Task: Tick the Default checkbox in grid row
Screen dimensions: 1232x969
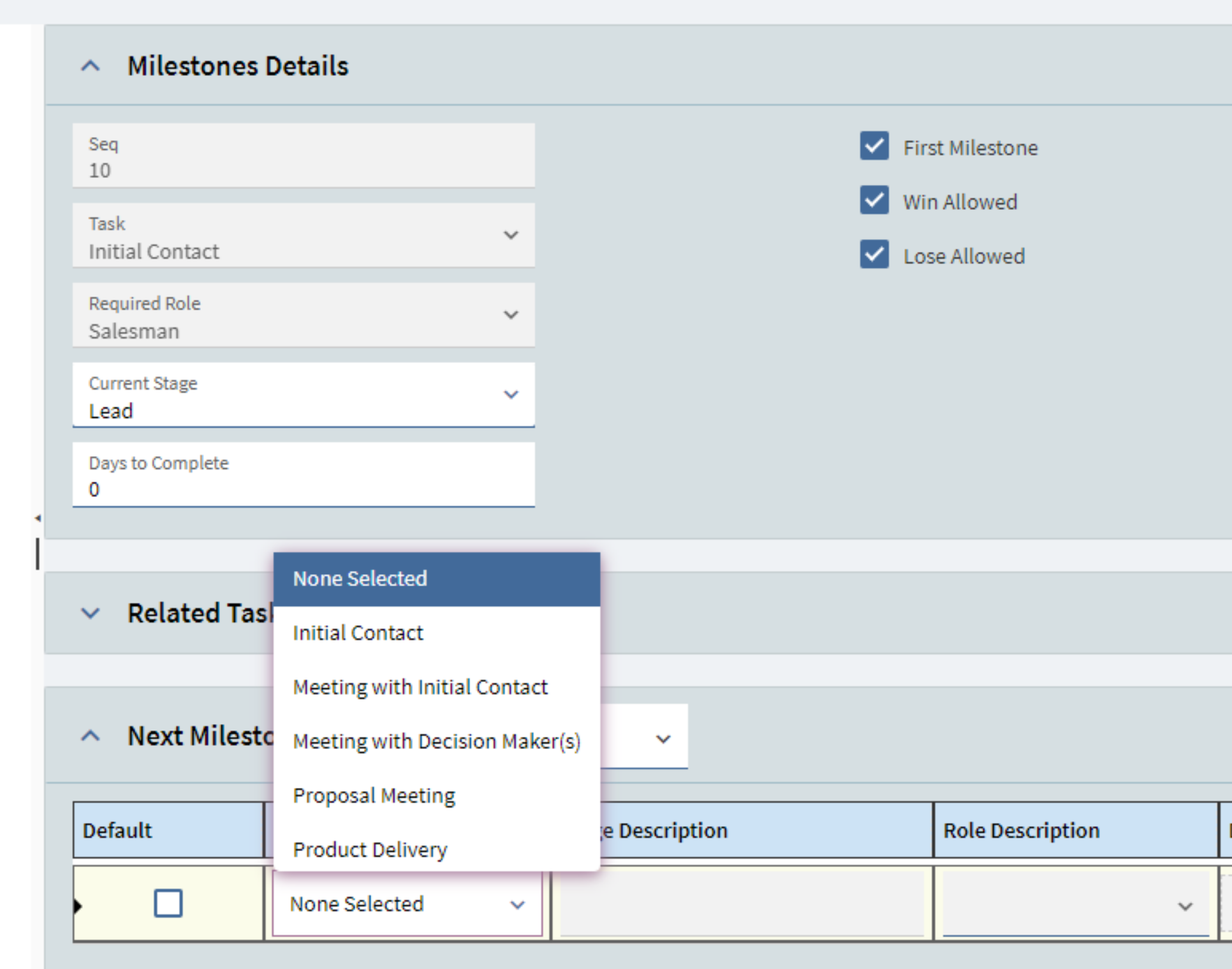Action: click(168, 903)
